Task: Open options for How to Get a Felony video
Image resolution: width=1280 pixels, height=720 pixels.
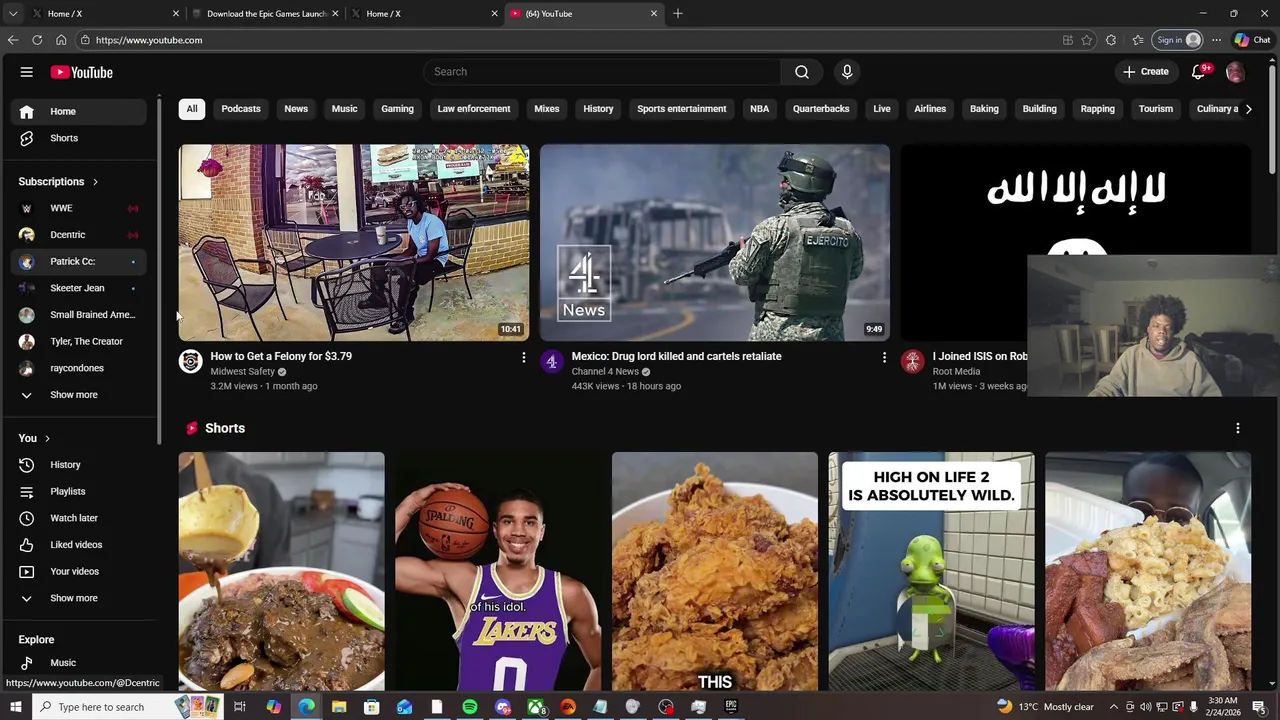Action: pos(523,357)
